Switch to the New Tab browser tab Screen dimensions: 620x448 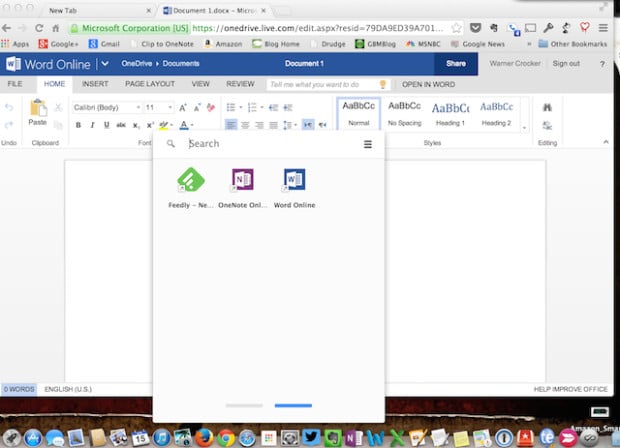coord(97,11)
